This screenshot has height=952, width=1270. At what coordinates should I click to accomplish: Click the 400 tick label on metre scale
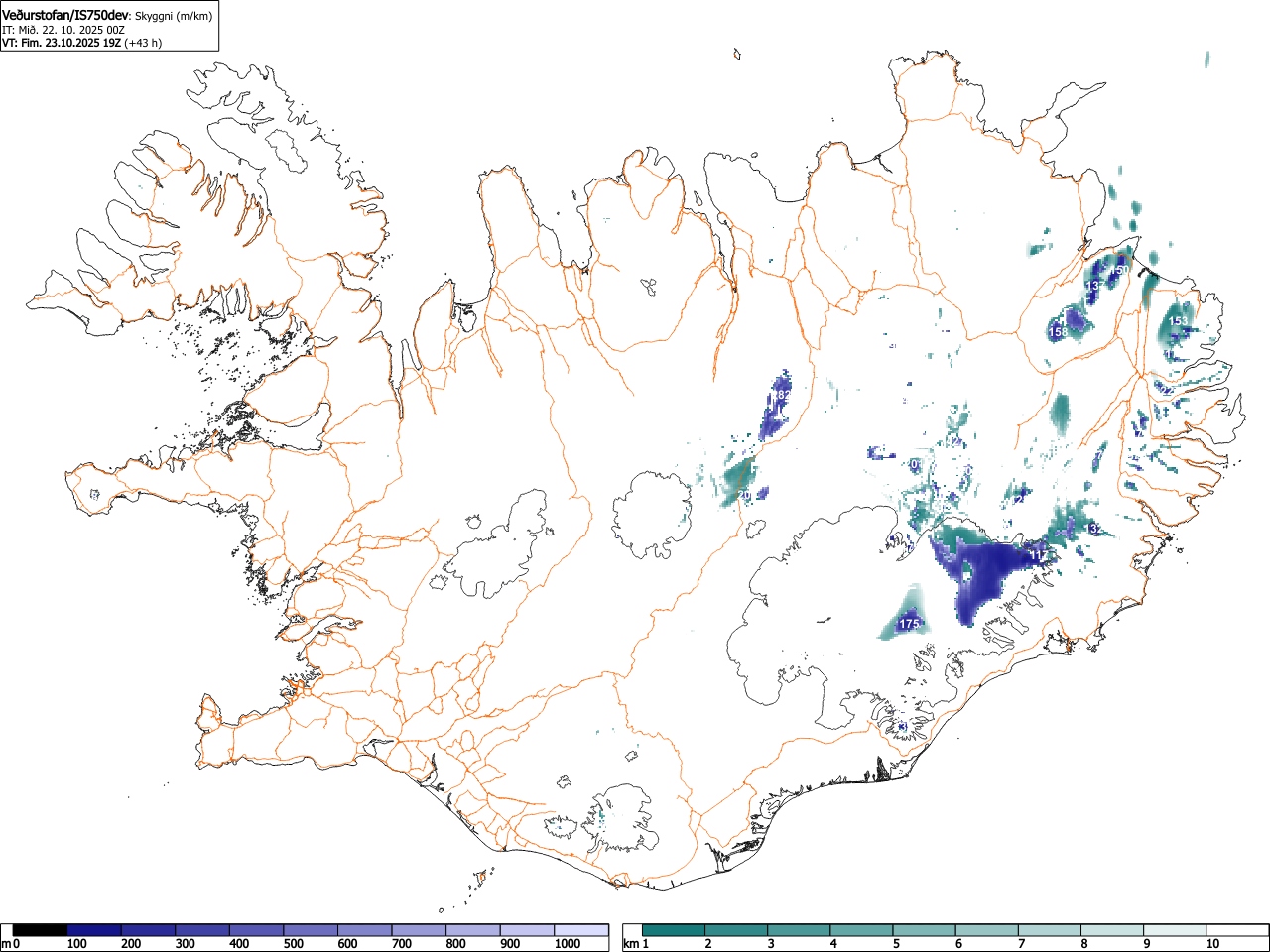(239, 944)
